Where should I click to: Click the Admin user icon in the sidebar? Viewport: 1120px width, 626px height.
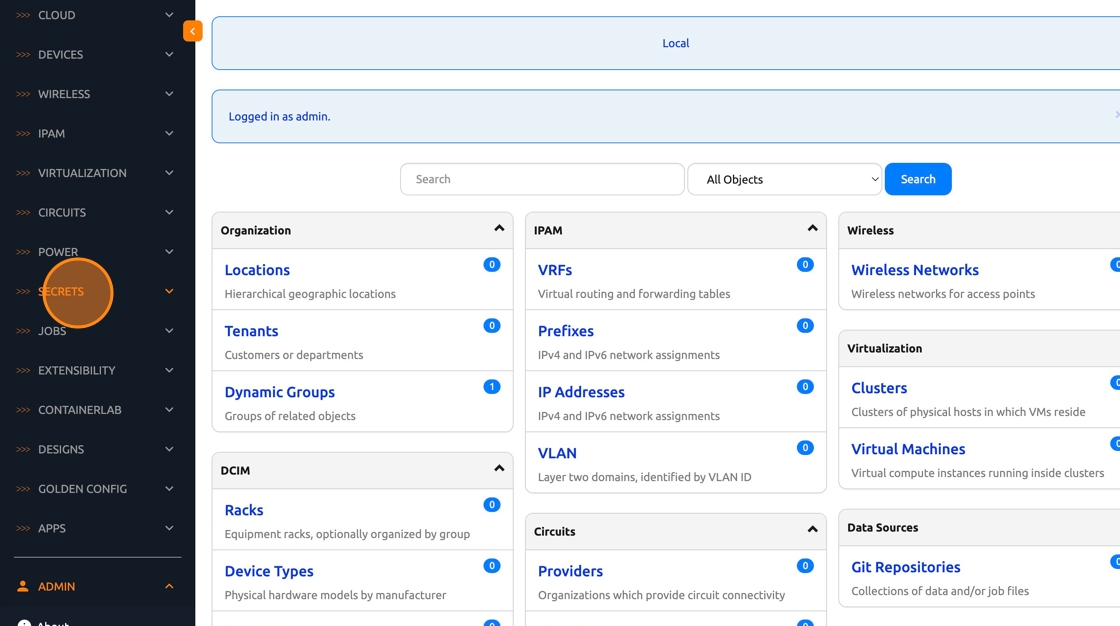click(23, 587)
